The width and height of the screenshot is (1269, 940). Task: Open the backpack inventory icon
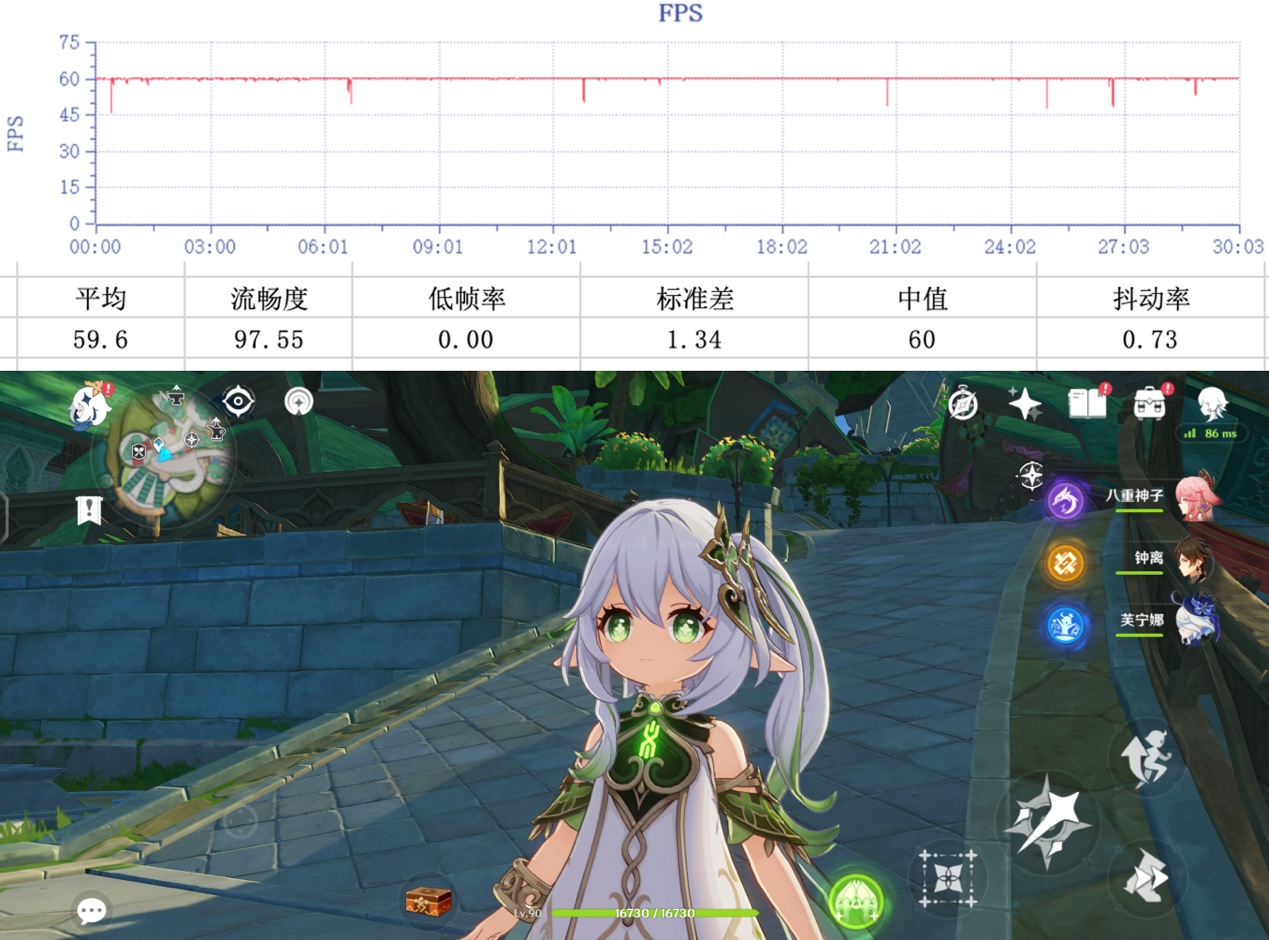1150,403
